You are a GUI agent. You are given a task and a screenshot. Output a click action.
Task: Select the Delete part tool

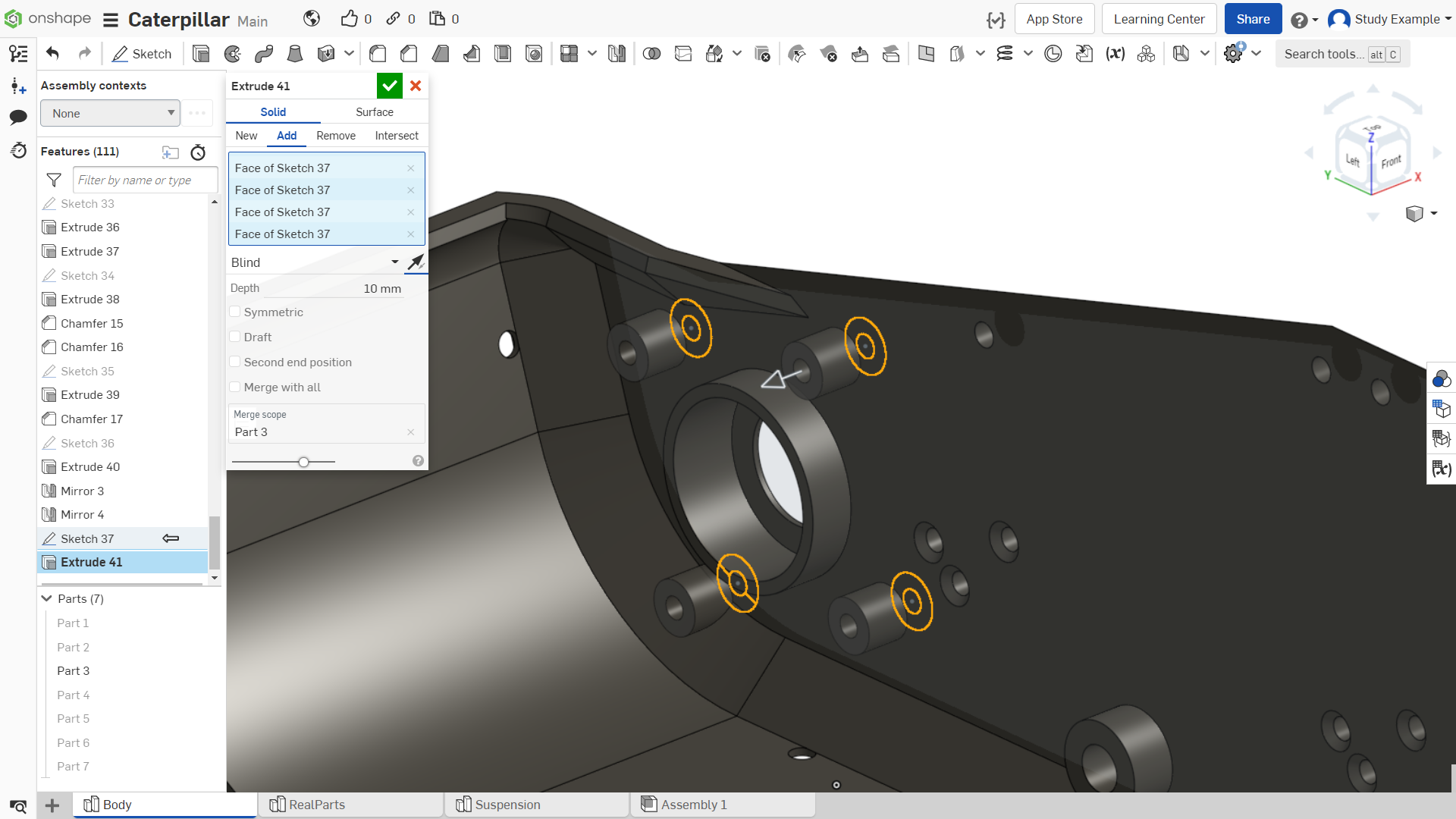[762, 54]
